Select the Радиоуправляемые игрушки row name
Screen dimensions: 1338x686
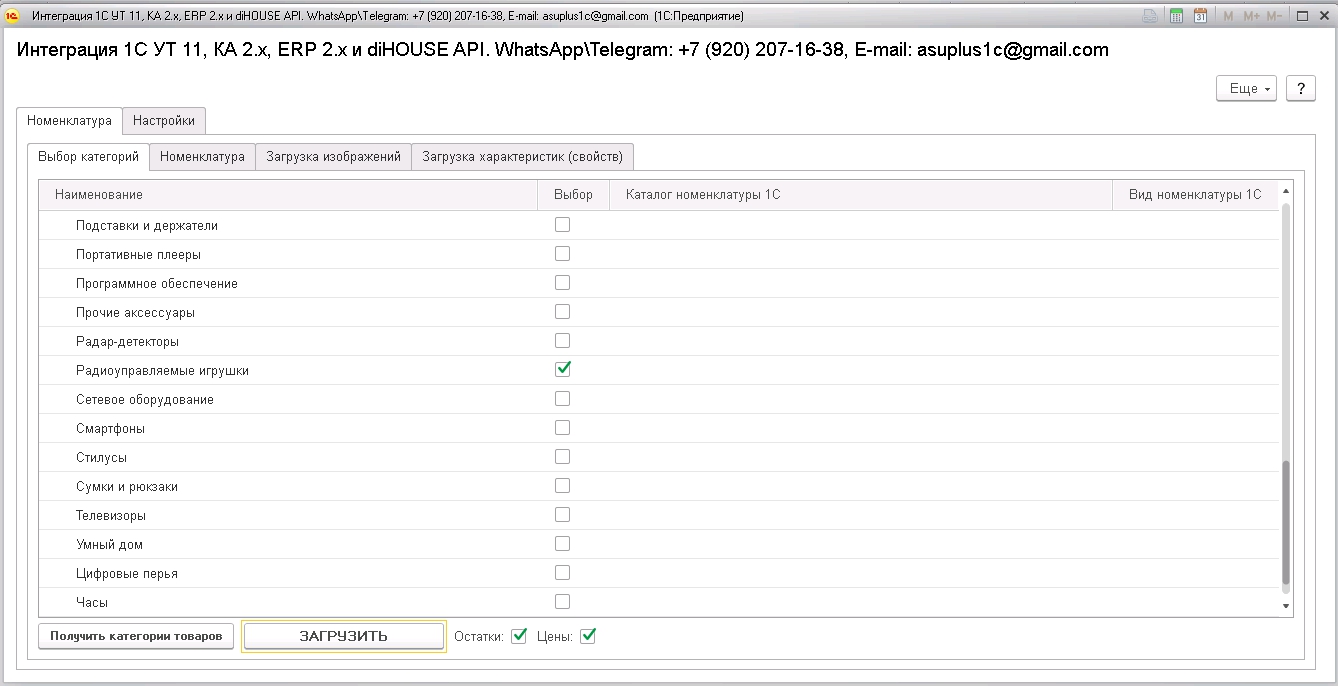point(162,371)
